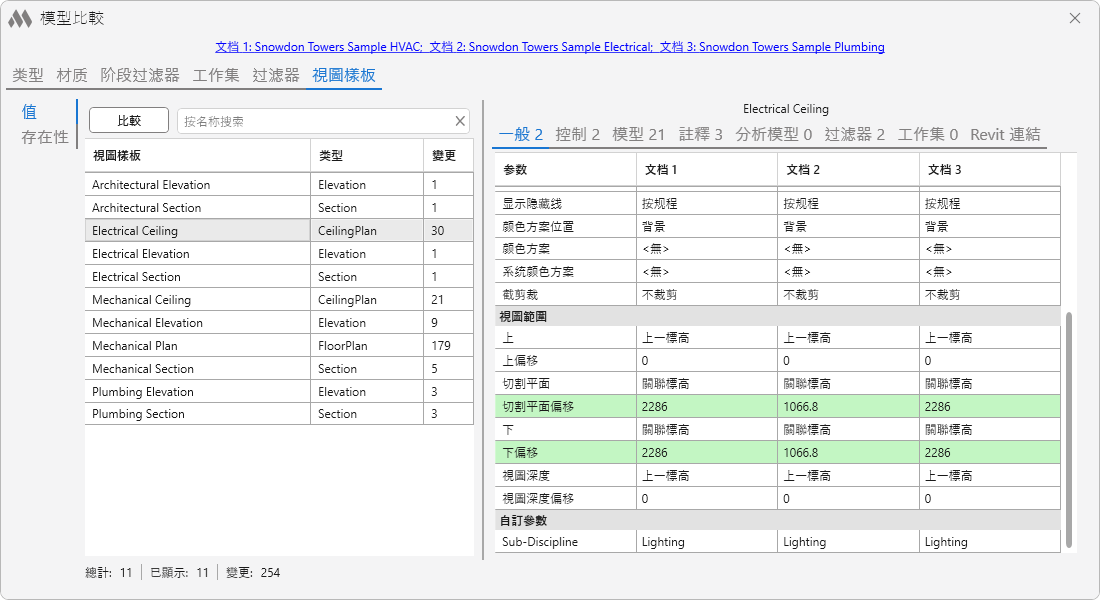Screen dimensions: 1100x600
Task: Clear the search box with the X icon
Action: tap(460, 121)
